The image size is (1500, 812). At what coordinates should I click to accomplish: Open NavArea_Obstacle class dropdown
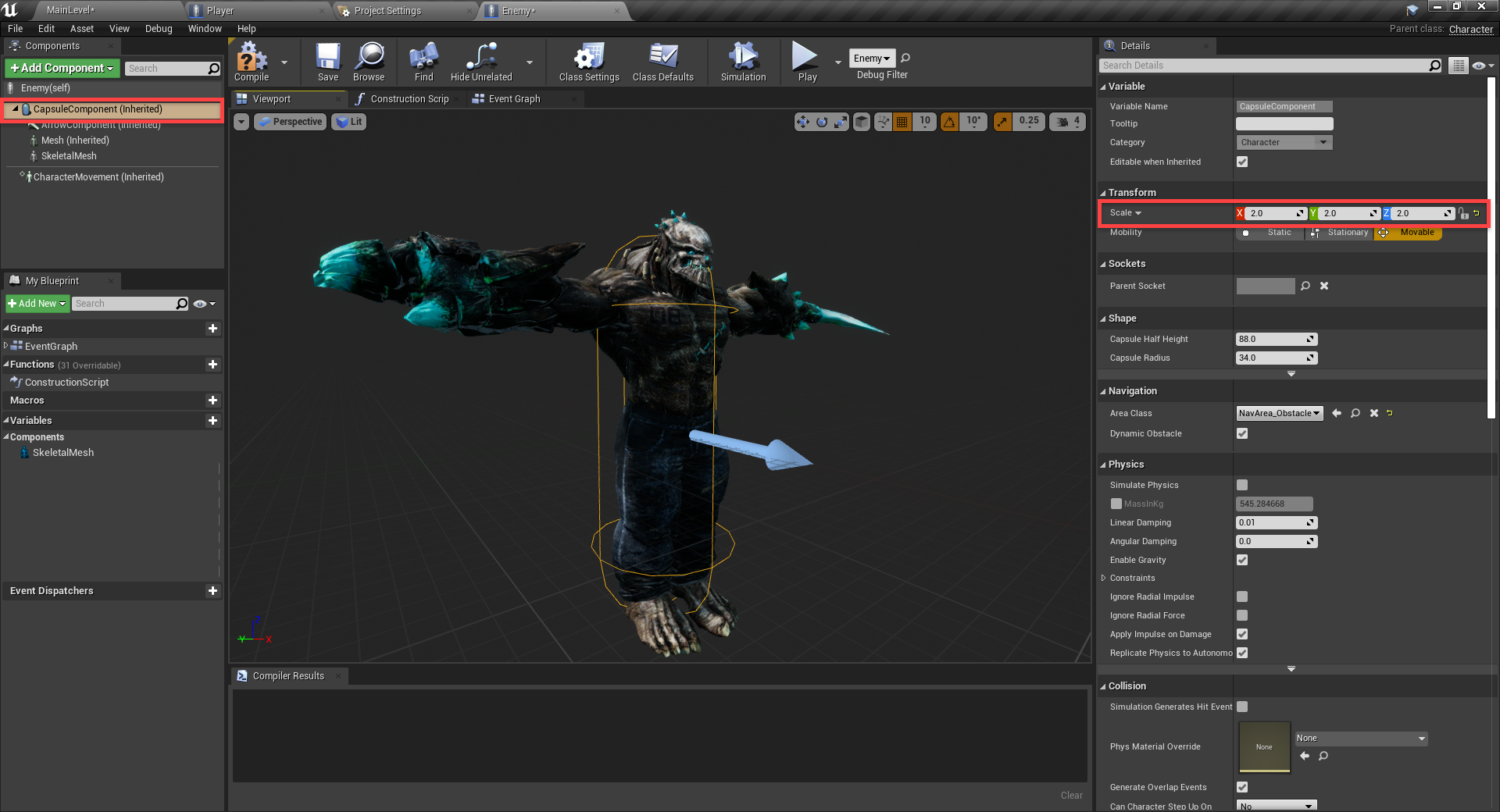pos(1280,413)
